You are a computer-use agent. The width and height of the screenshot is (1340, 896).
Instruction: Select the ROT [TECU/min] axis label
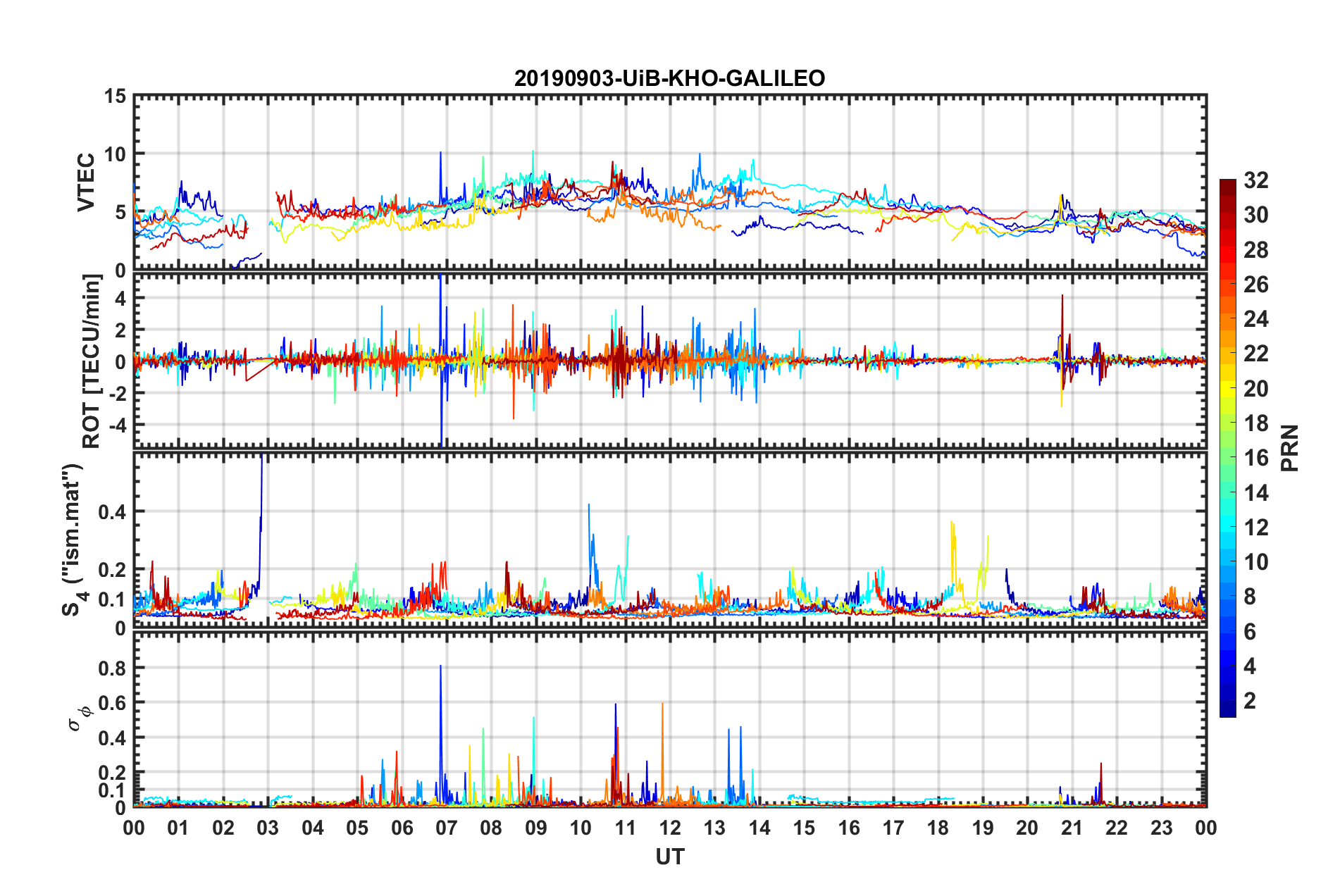92,361
